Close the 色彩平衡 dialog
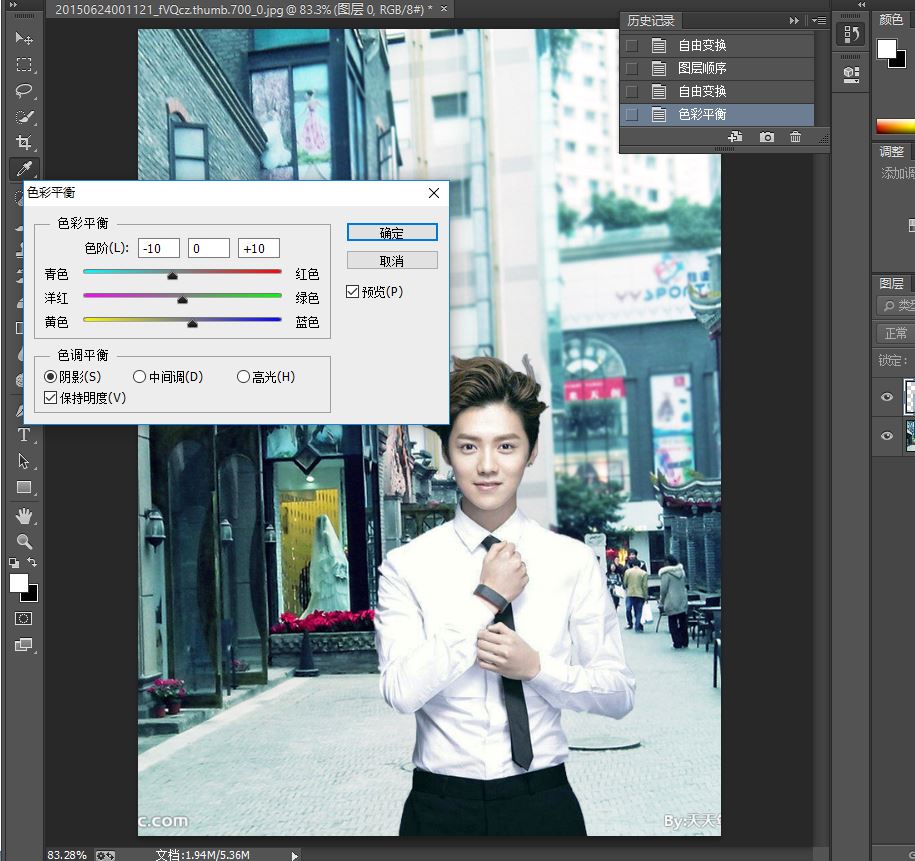 click(x=434, y=193)
